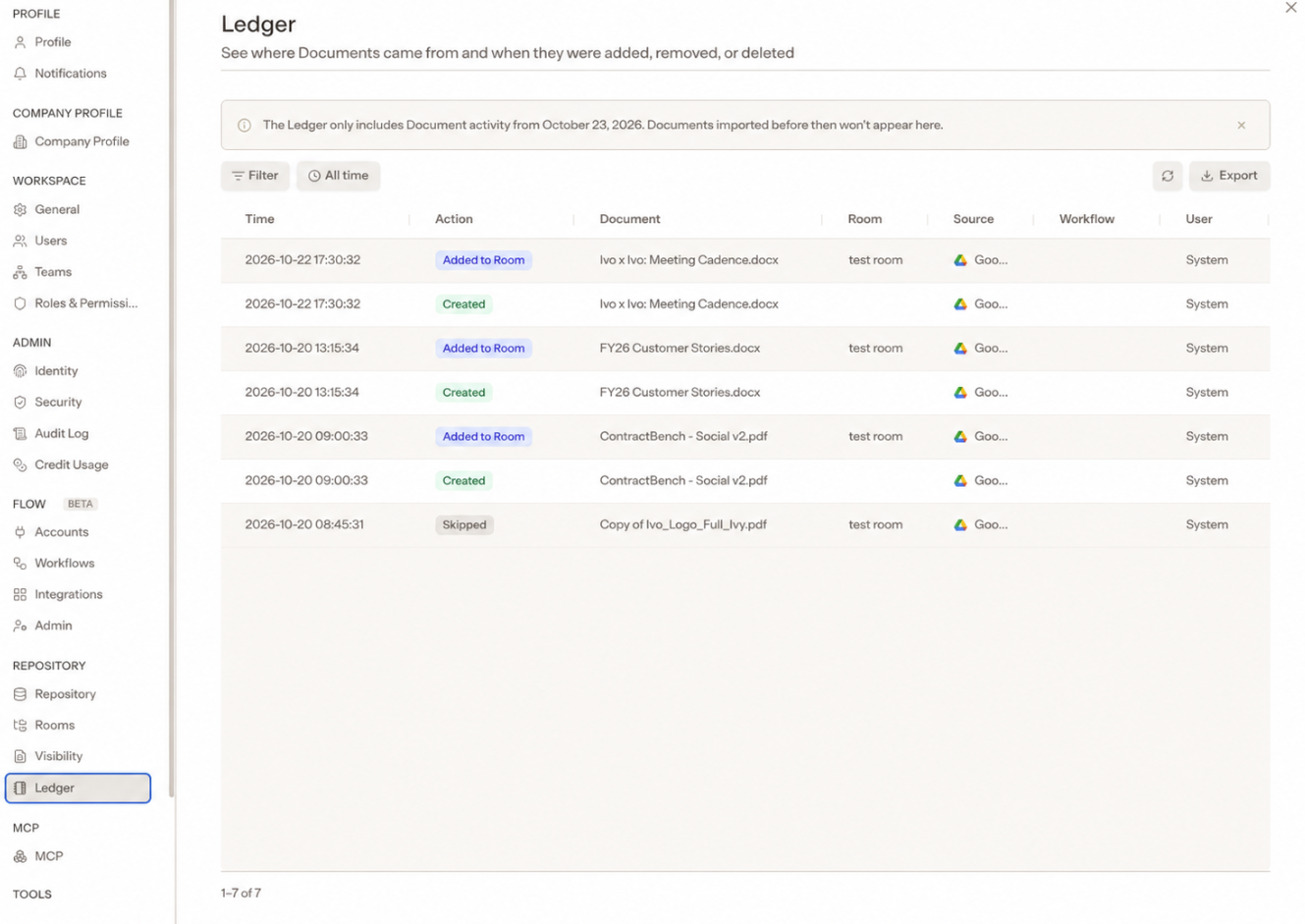This screenshot has height=924, width=1305.
Task: Click the Integrations grid icon
Action: coord(20,595)
